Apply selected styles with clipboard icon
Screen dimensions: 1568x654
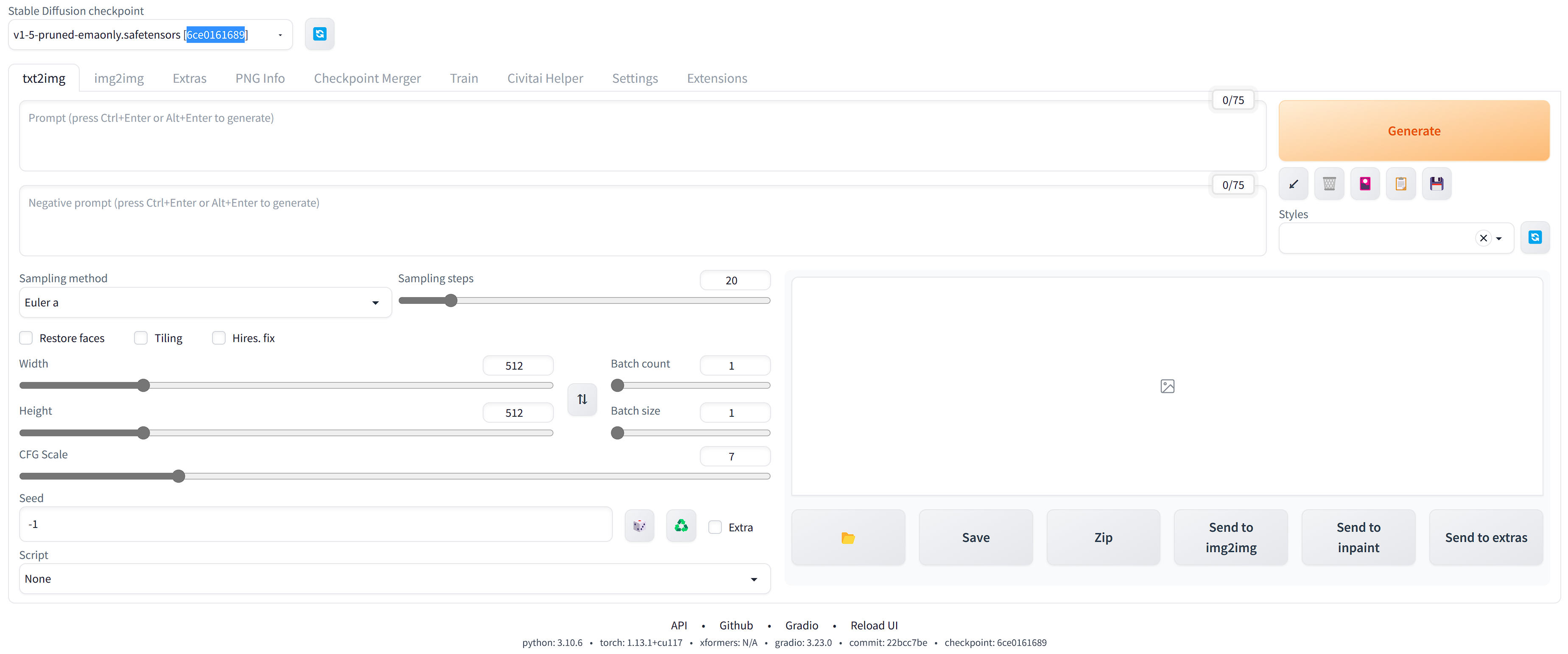1401,184
